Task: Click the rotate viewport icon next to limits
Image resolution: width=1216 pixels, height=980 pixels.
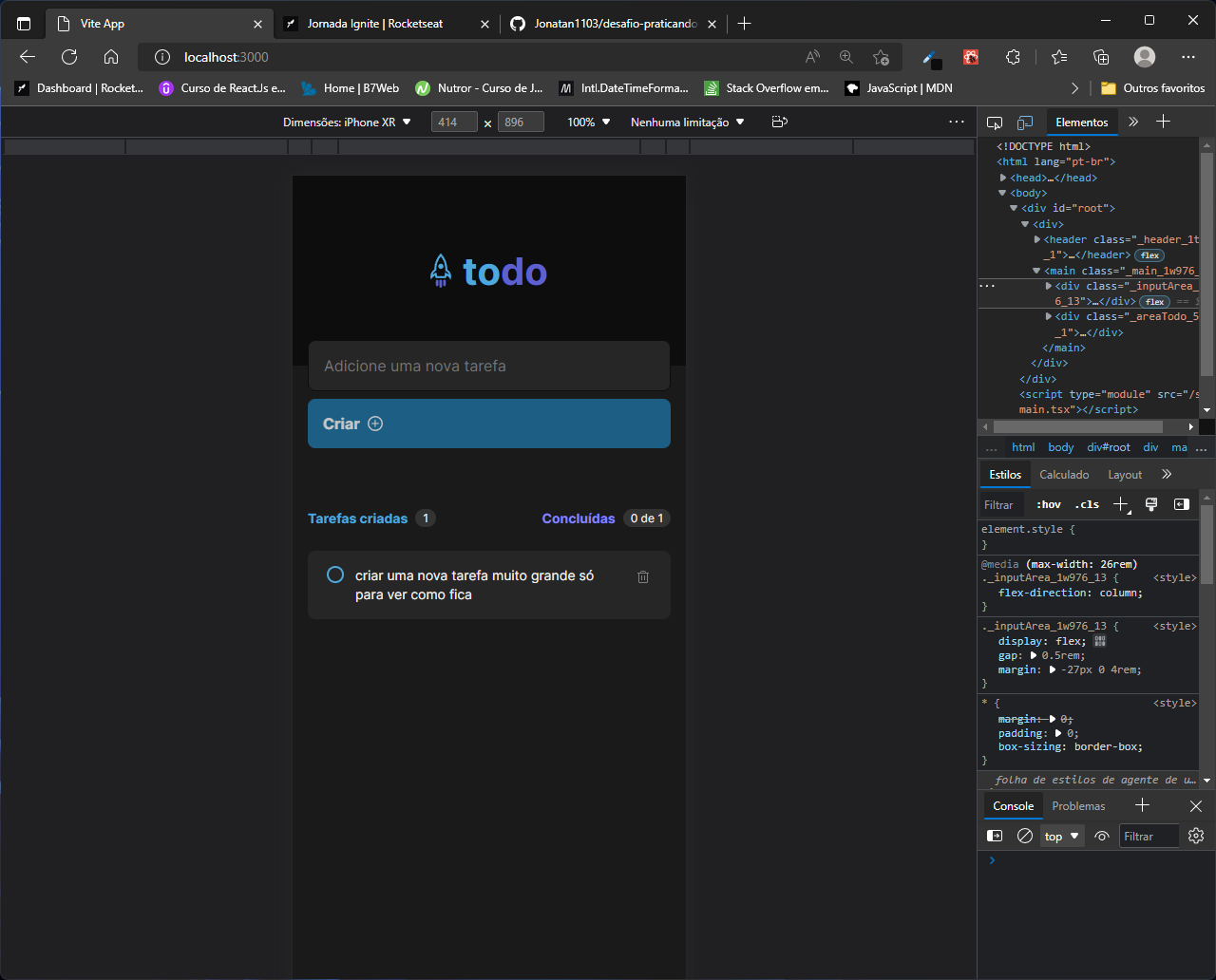Action: (x=779, y=122)
